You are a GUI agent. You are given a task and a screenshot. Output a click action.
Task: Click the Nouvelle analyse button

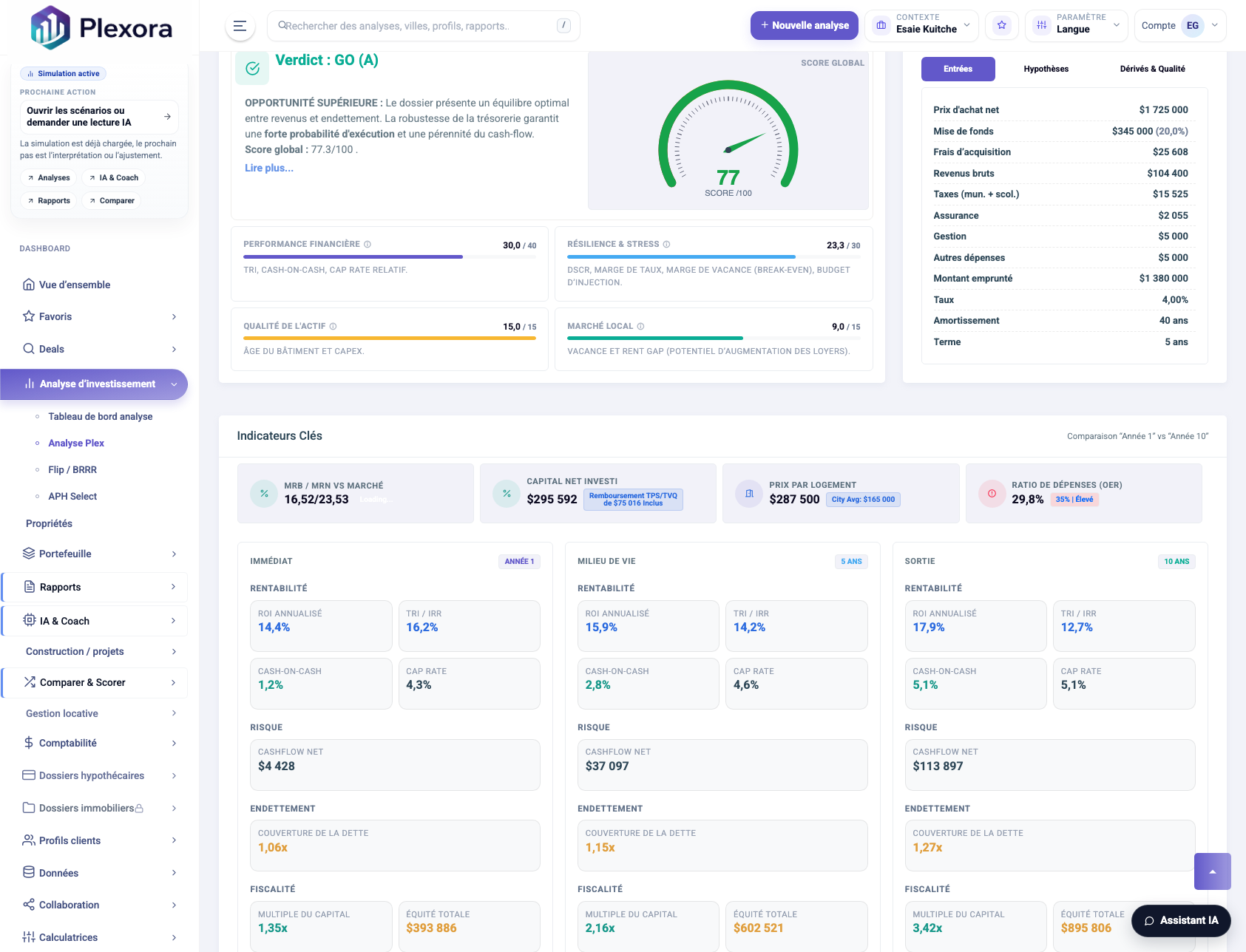click(x=804, y=25)
